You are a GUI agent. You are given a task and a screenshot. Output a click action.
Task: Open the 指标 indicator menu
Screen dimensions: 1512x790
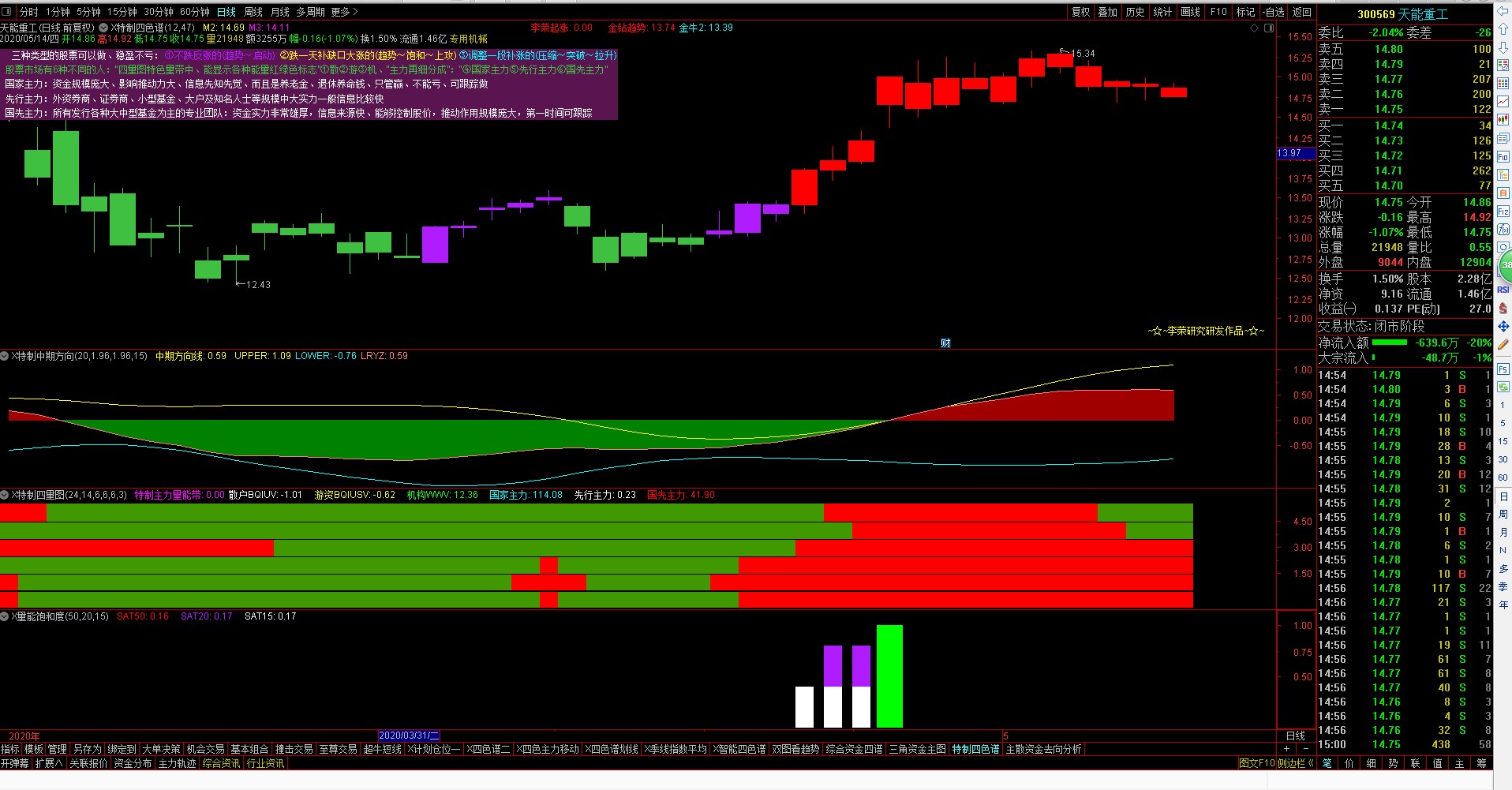click(x=10, y=749)
